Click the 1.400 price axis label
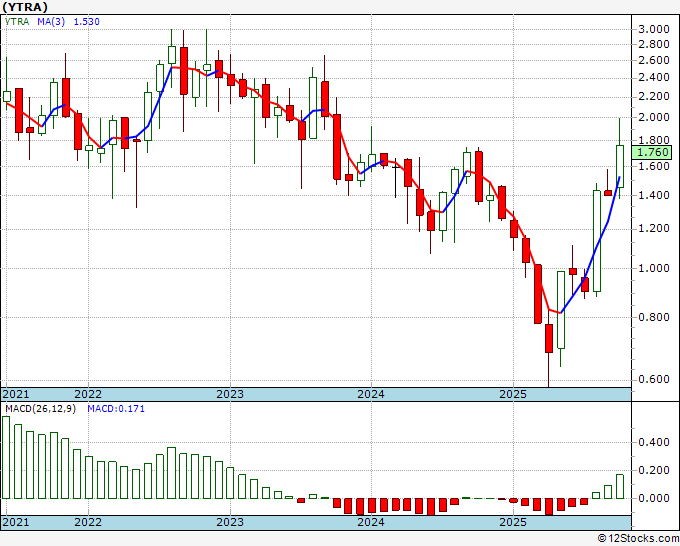The height and width of the screenshot is (546, 680). point(654,195)
